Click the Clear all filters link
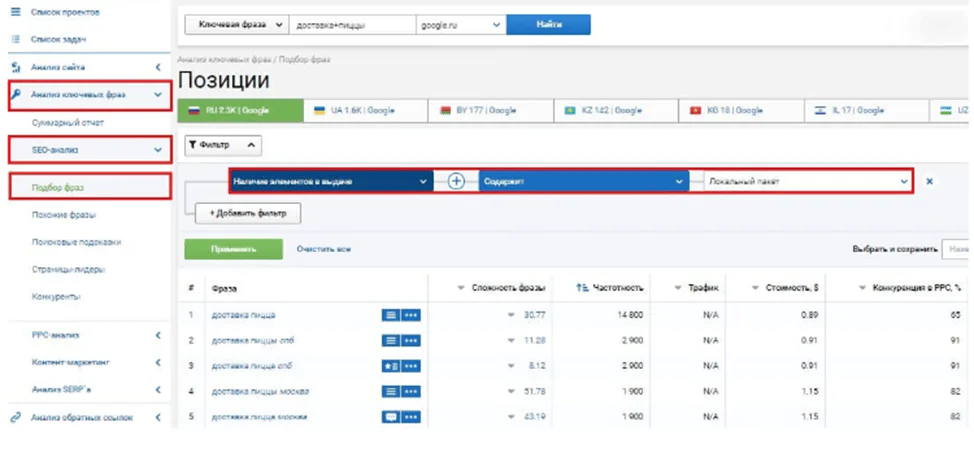This screenshot has width=974, height=453. (324, 249)
